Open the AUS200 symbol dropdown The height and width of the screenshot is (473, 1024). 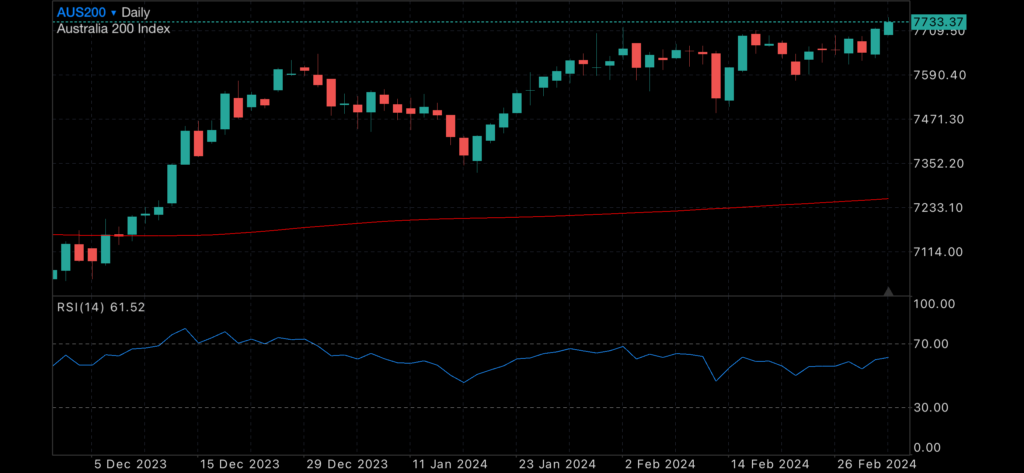coord(86,12)
